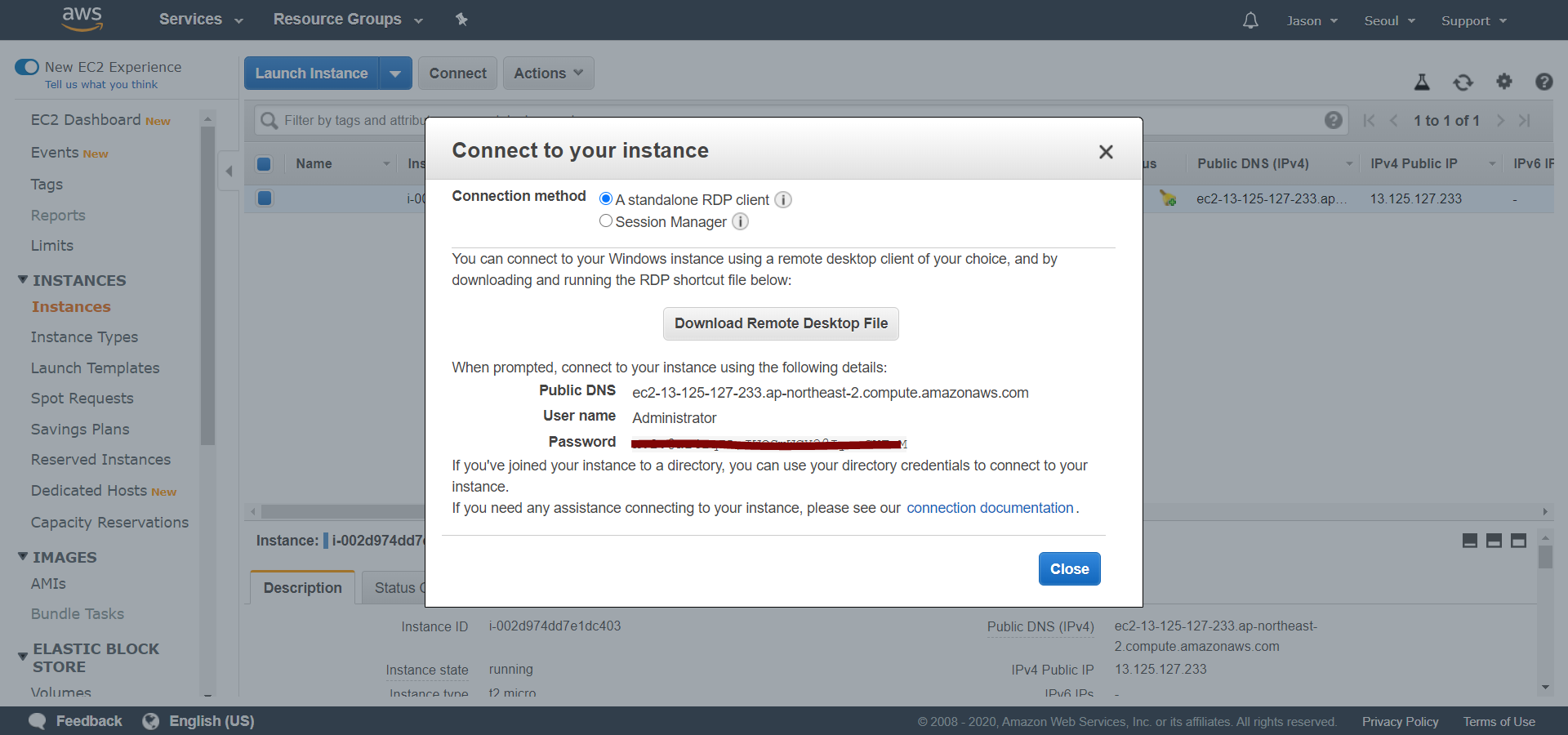Close the Connect to your instance dialog with X
Image resolution: width=1568 pixels, height=735 pixels.
(1106, 152)
